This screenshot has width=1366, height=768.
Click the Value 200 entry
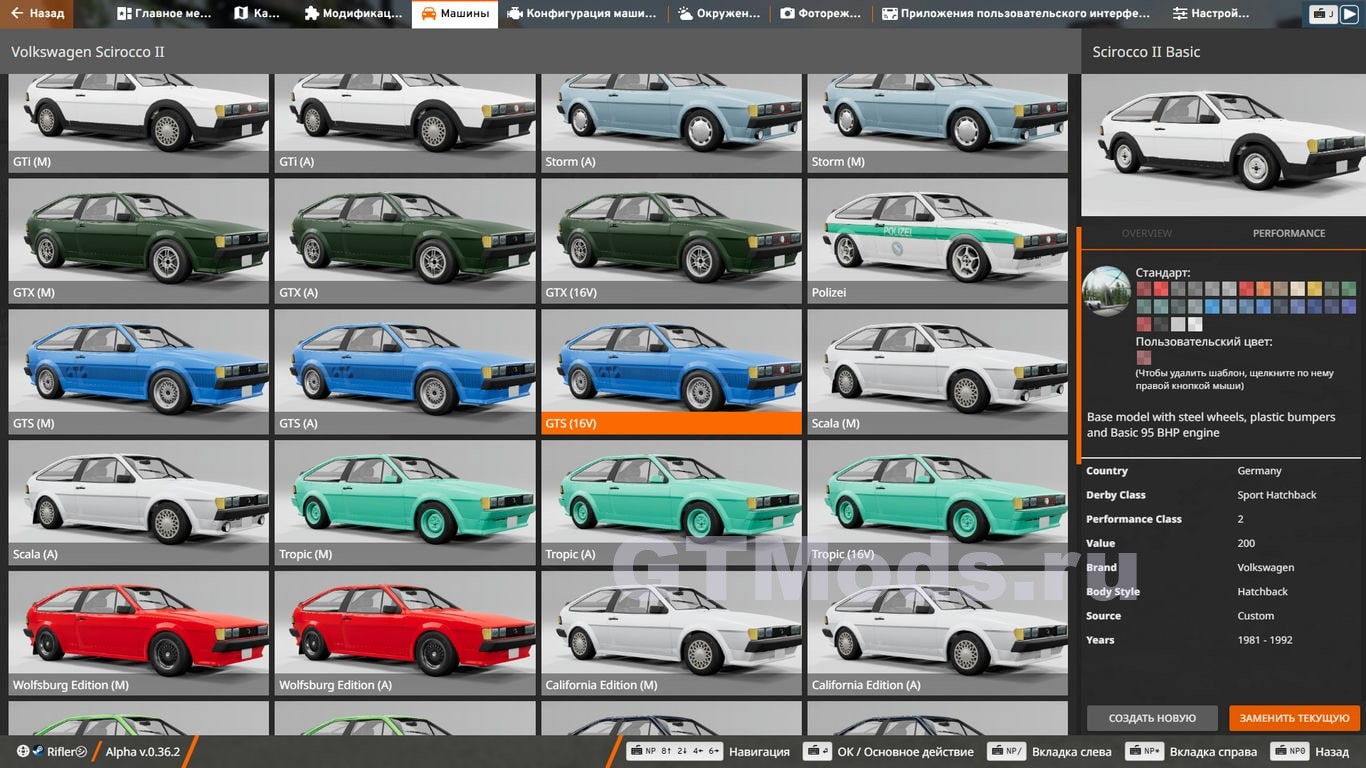pos(1223,543)
